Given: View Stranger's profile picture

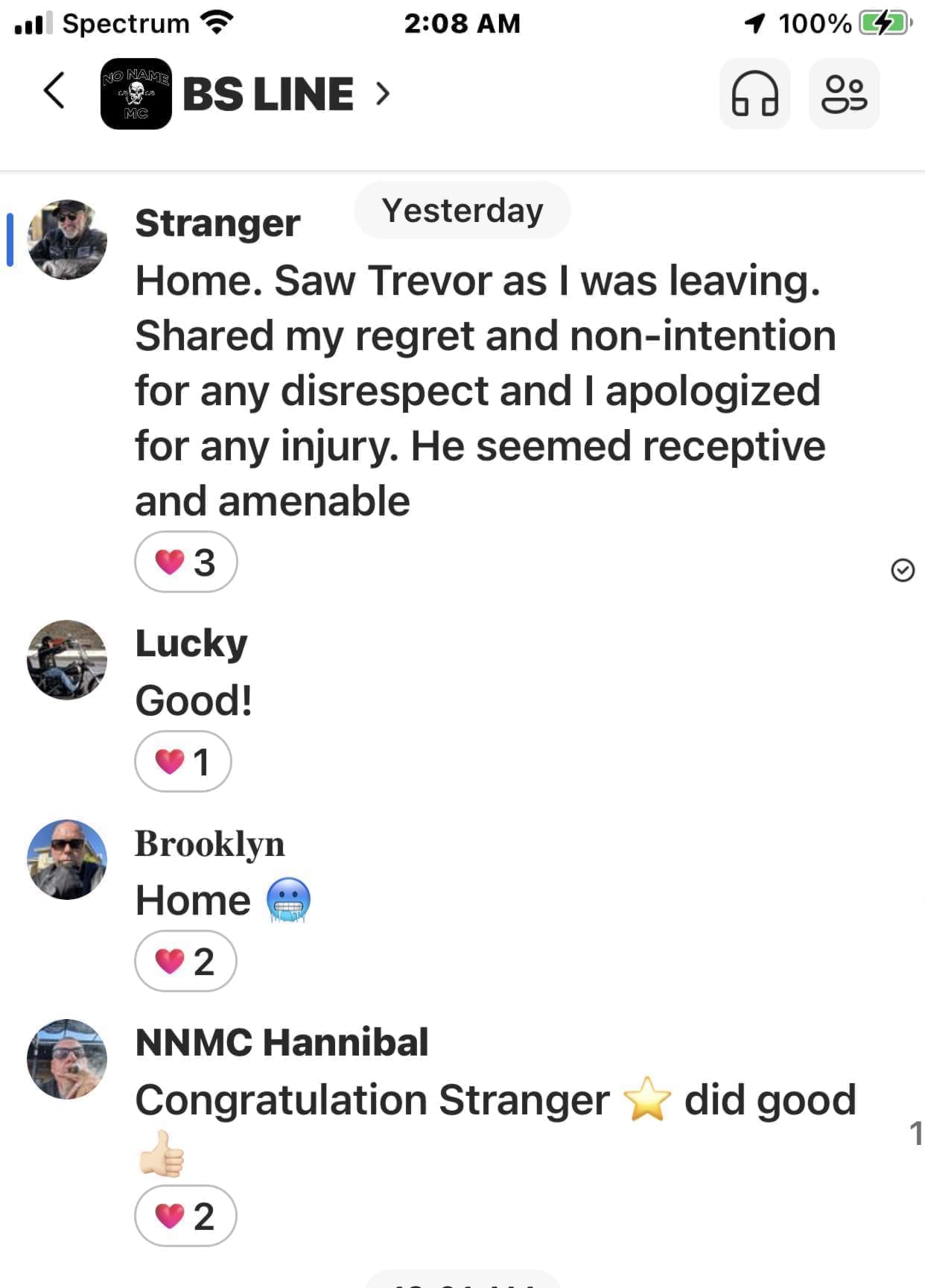Looking at the screenshot, I should 67,240.
